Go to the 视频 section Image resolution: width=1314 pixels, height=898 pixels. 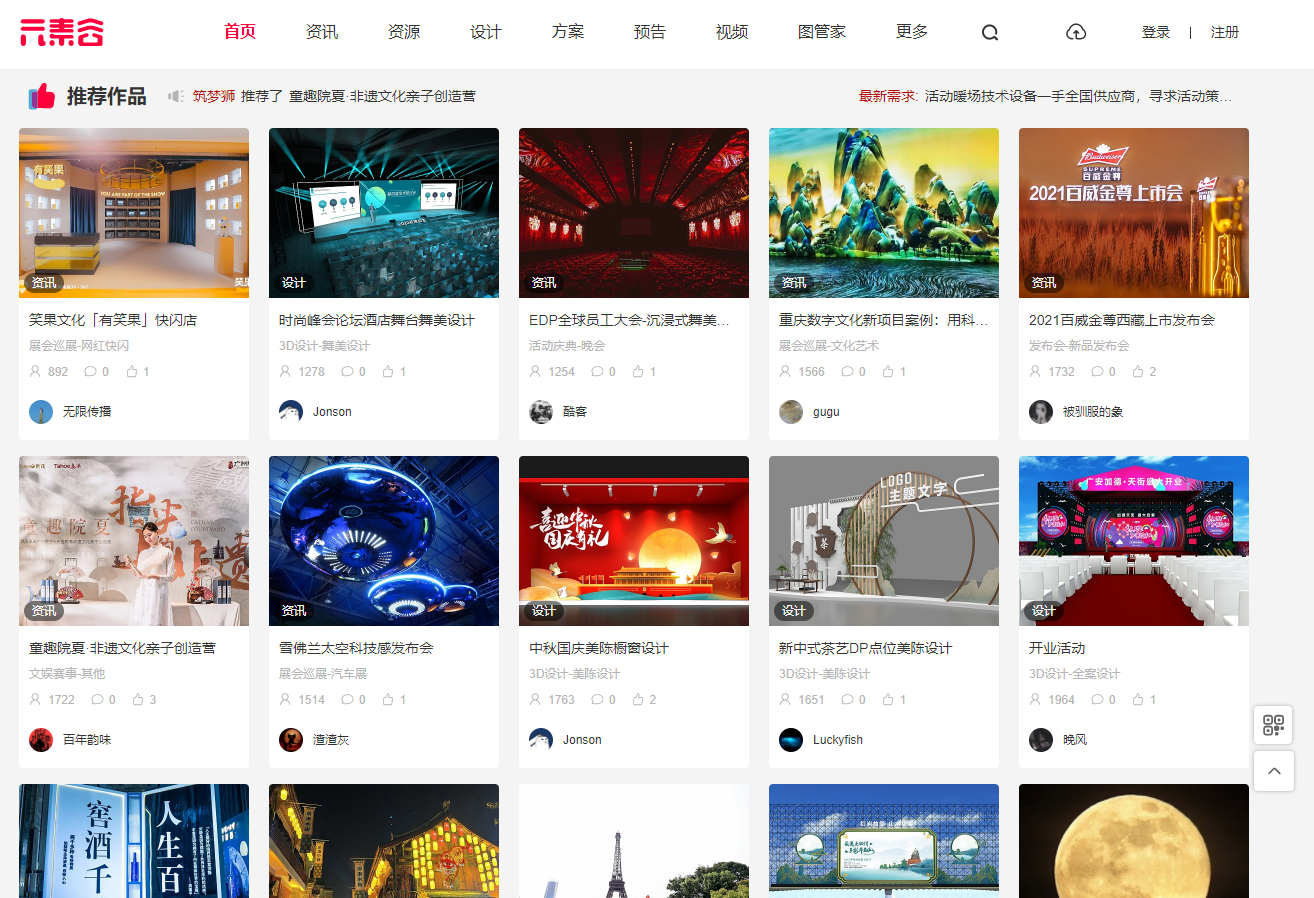pos(732,32)
